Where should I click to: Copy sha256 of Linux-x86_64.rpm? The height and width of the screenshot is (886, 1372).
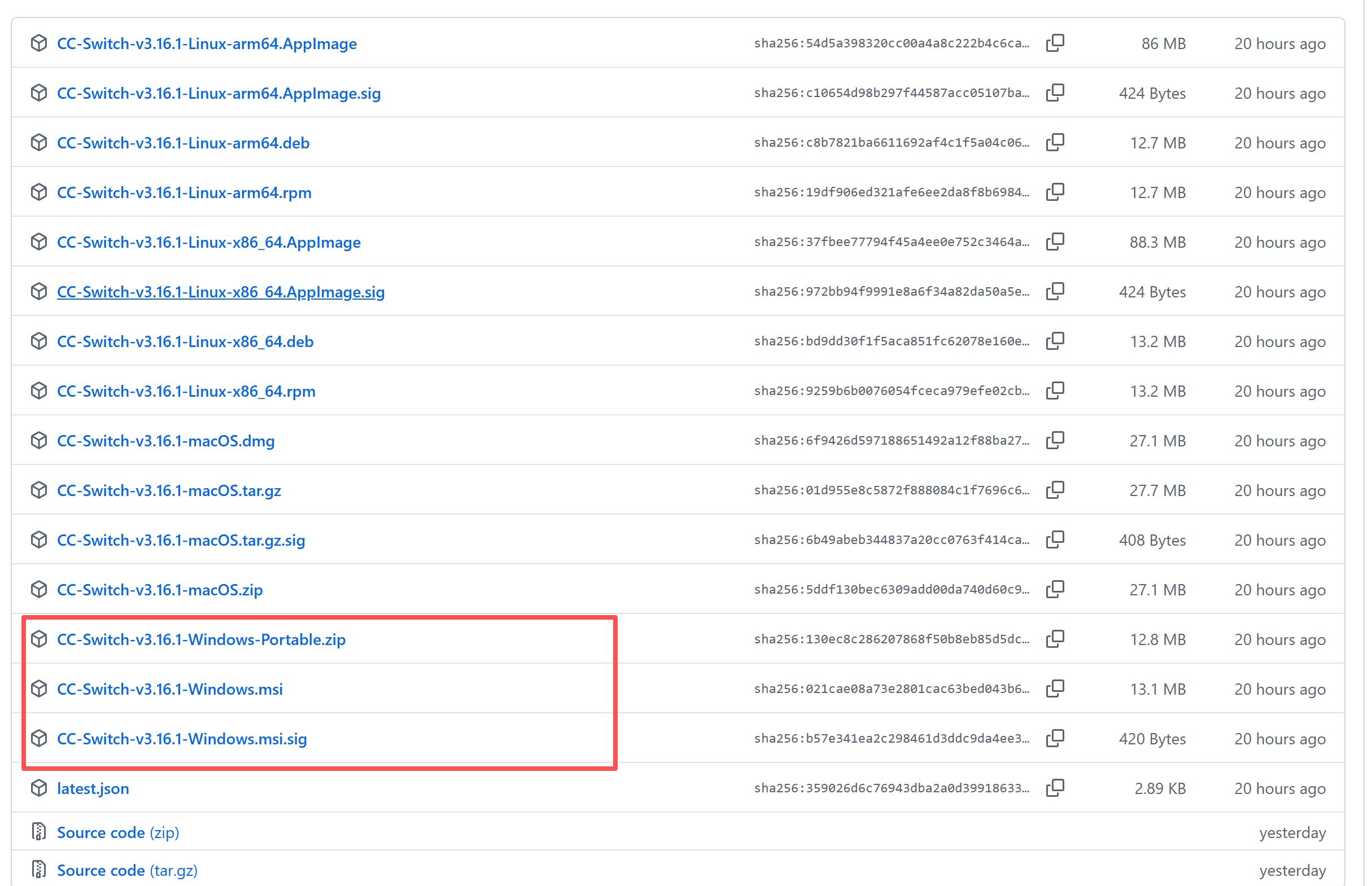click(x=1055, y=391)
